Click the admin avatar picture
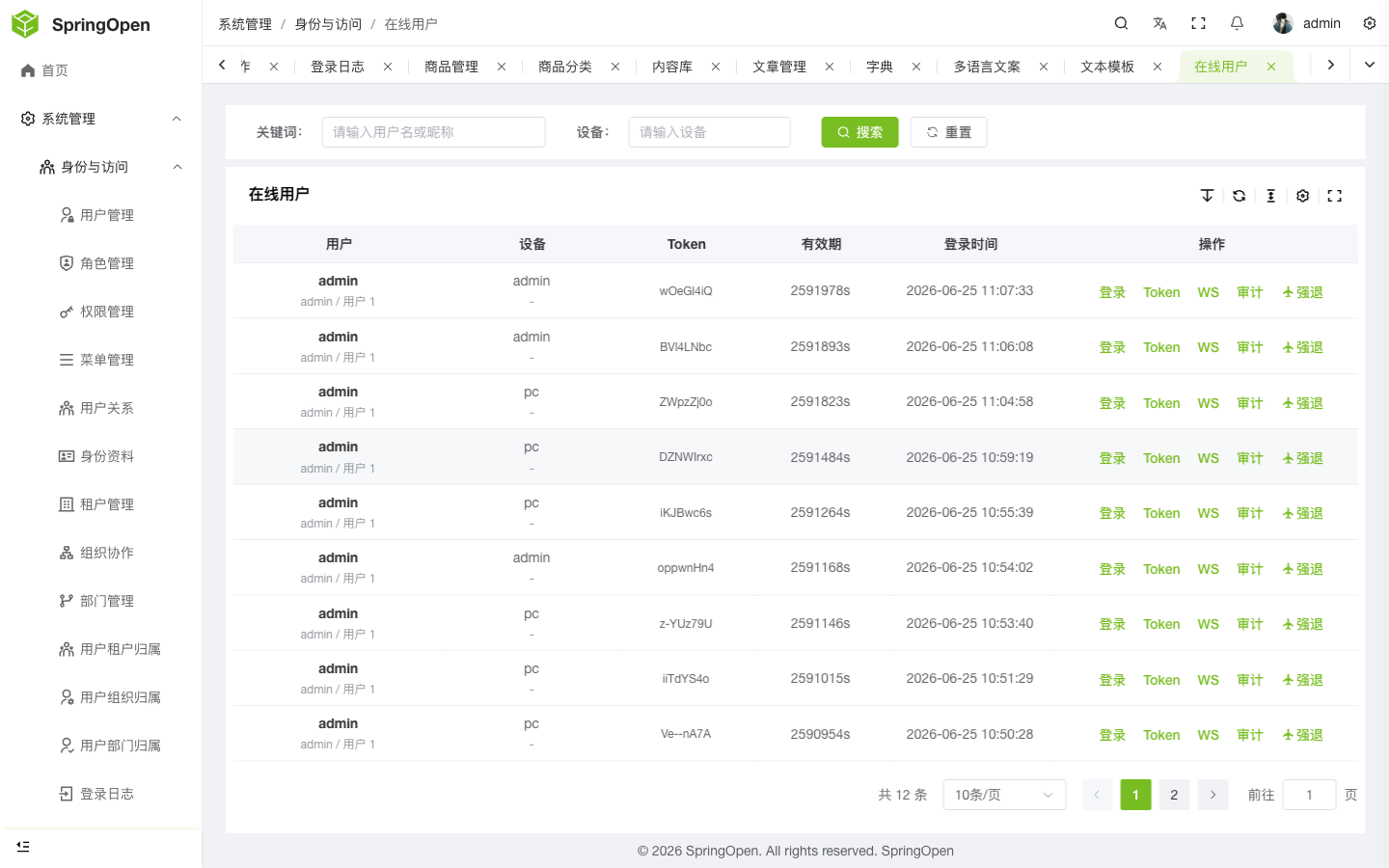The height and width of the screenshot is (868, 1389). pos(1283,23)
